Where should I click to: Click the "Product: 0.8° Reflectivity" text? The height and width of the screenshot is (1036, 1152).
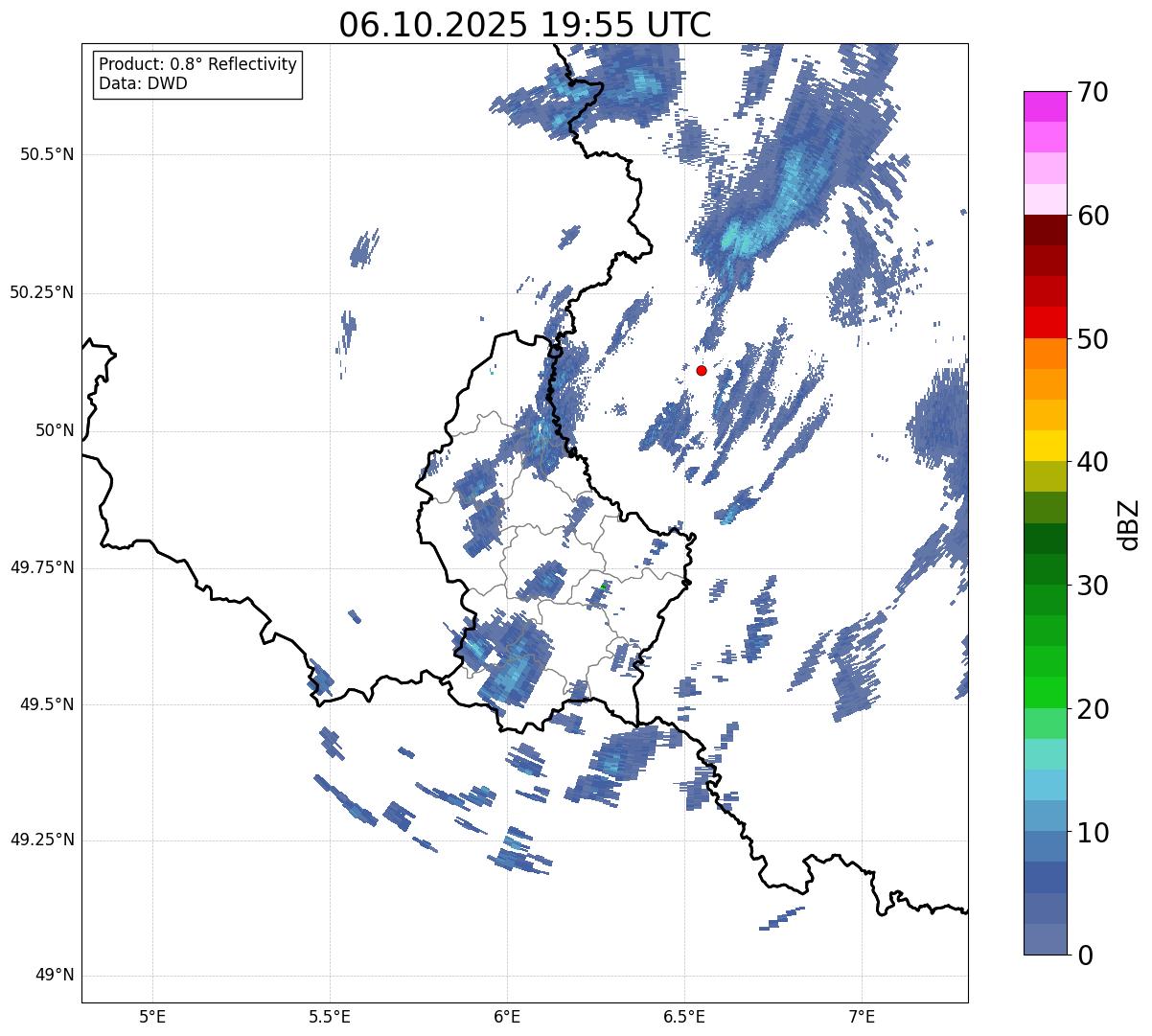tap(198, 64)
